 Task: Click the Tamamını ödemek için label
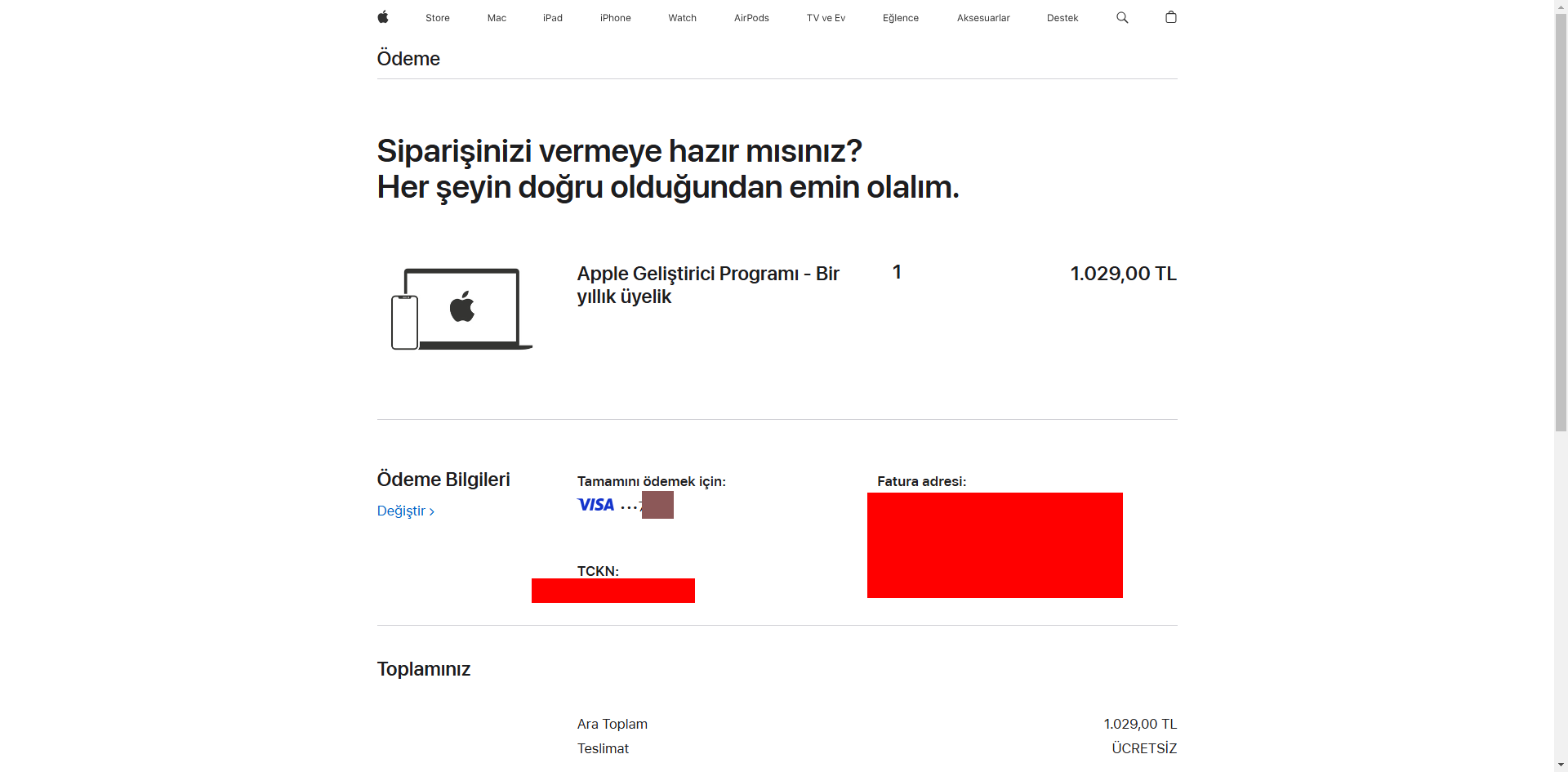click(x=652, y=482)
